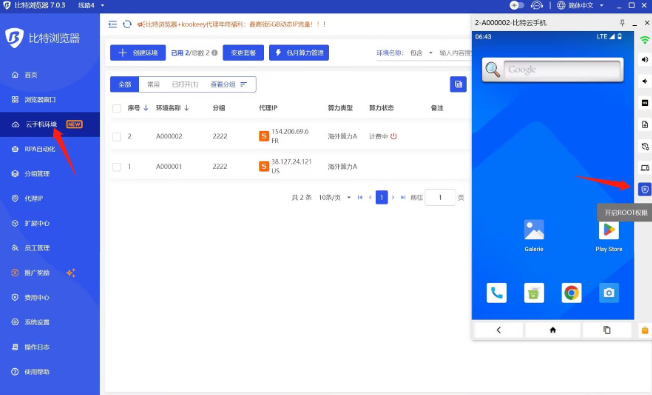Sort by 环境名称 column arrow
This screenshot has width=652, height=395.
(x=187, y=108)
